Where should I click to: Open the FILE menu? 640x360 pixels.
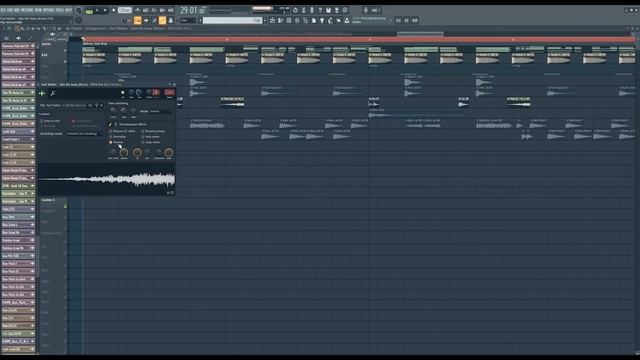(x=3, y=10)
